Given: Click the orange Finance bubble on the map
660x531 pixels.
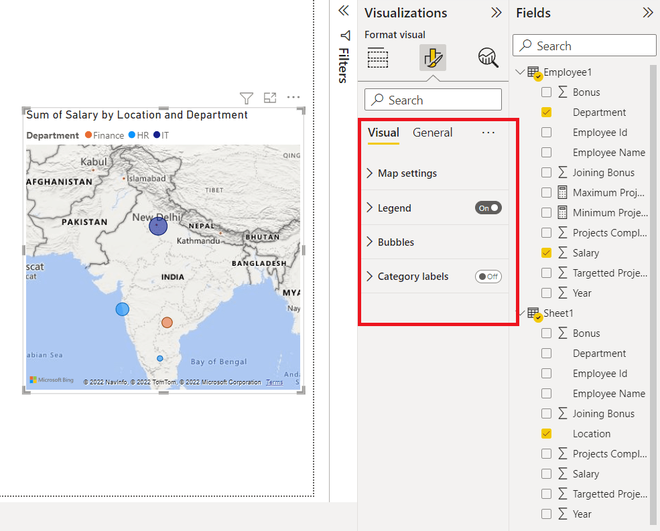Looking at the screenshot, I should pos(167,323).
